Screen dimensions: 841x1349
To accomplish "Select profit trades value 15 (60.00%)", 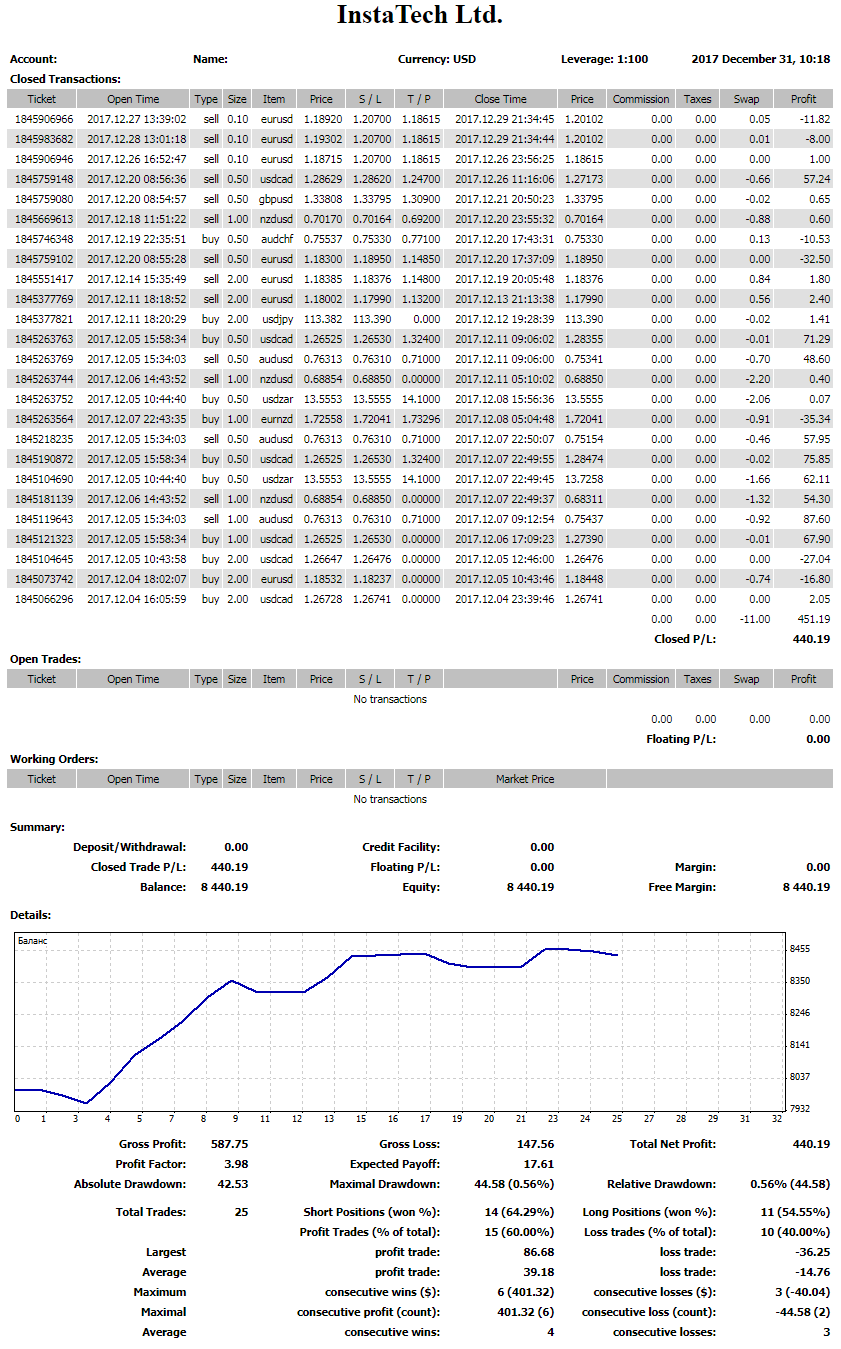I will (520, 1232).
